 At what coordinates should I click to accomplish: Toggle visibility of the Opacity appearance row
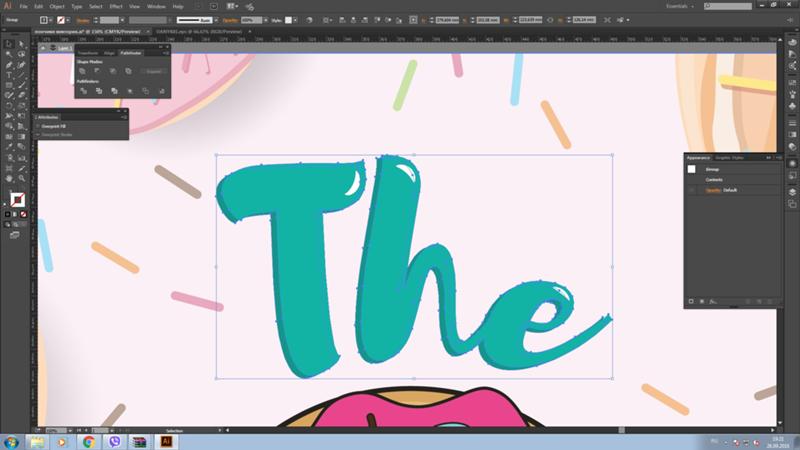(691, 190)
